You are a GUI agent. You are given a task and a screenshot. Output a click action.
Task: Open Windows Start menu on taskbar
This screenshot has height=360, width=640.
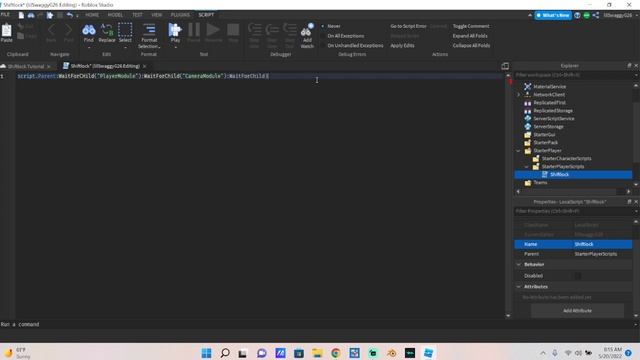coord(207,353)
